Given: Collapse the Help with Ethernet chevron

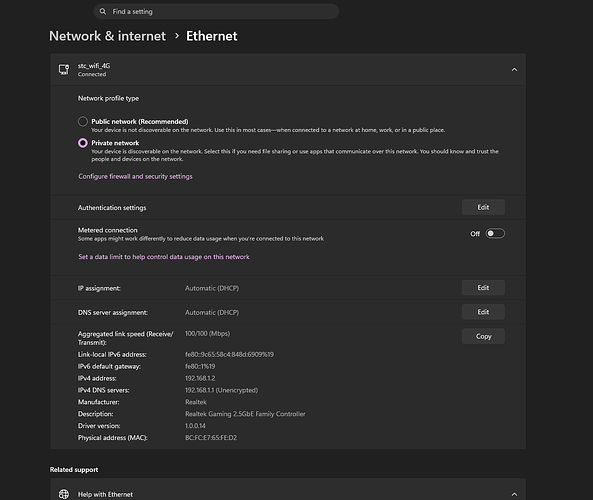Looking at the screenshot, I should pyautogui.click(x=514, y=494).
